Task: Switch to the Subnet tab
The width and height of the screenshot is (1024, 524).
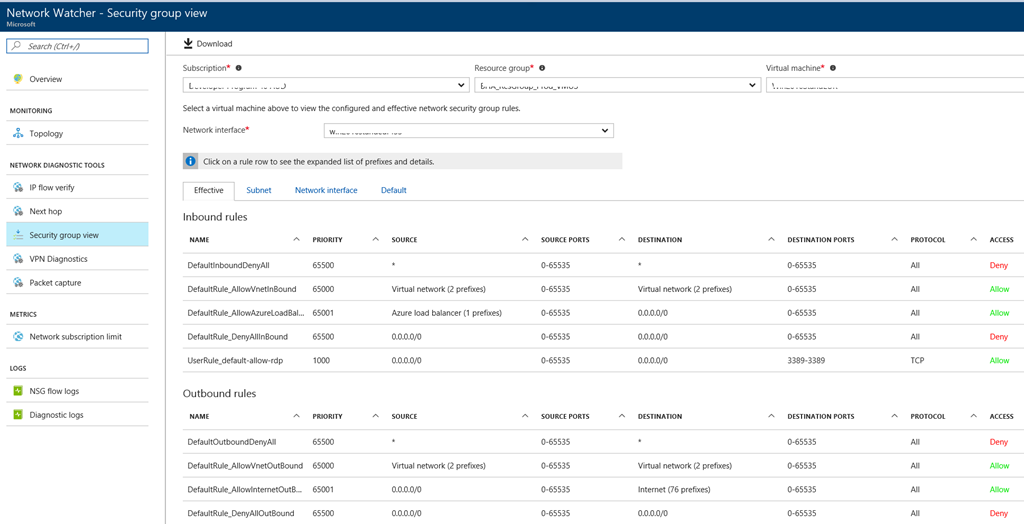Action: tap(258, 190)
